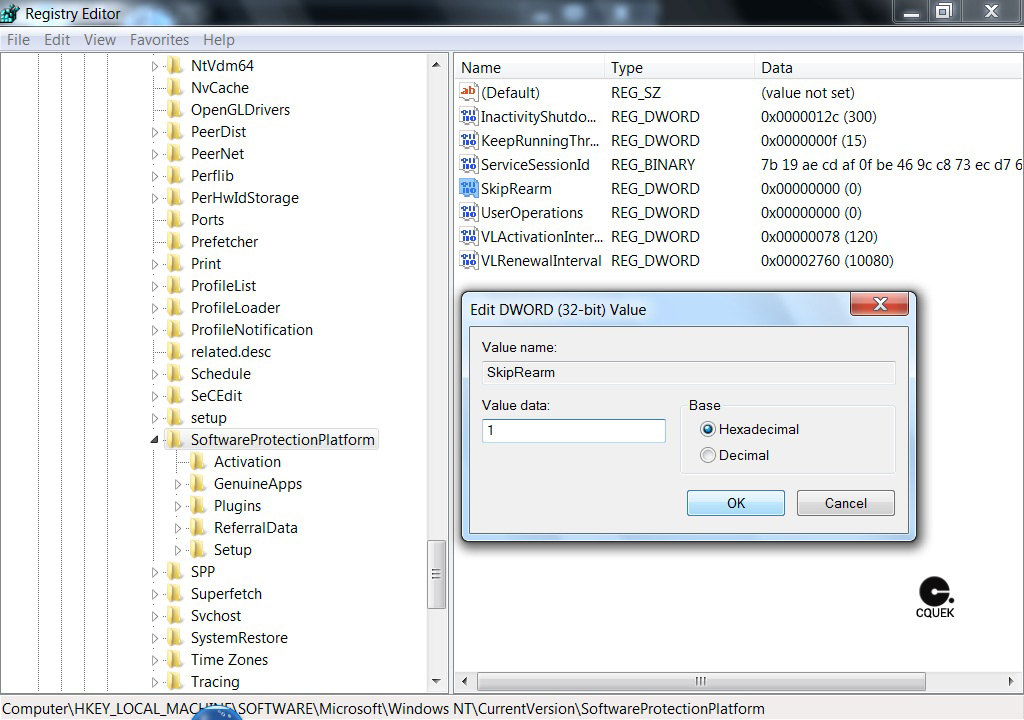The image size is (1024, 720).
Task: Select the PerHwIdStorage tree key
Action: point(245,197)
